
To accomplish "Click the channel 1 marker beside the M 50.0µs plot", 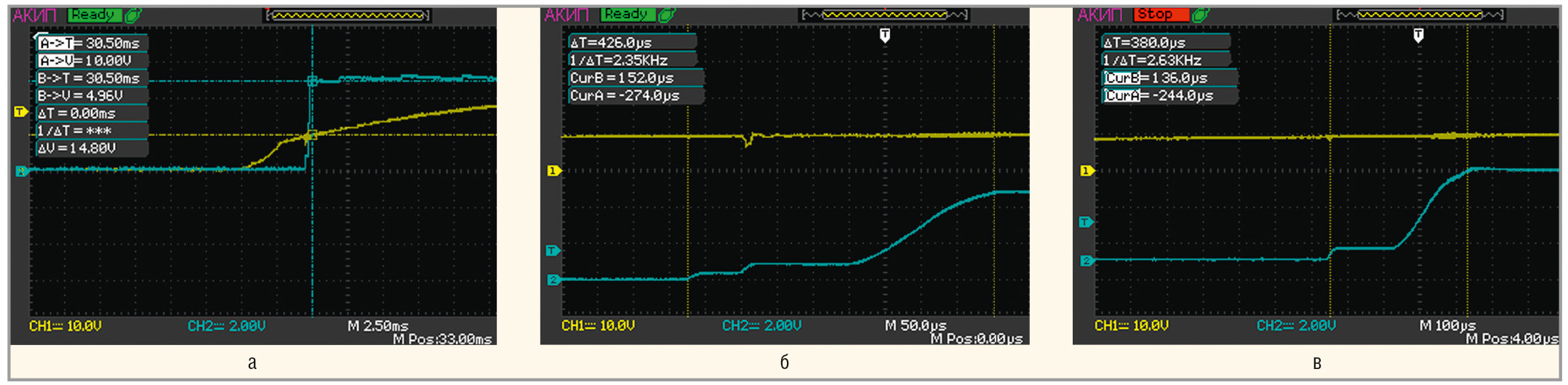I will (553, 171).
